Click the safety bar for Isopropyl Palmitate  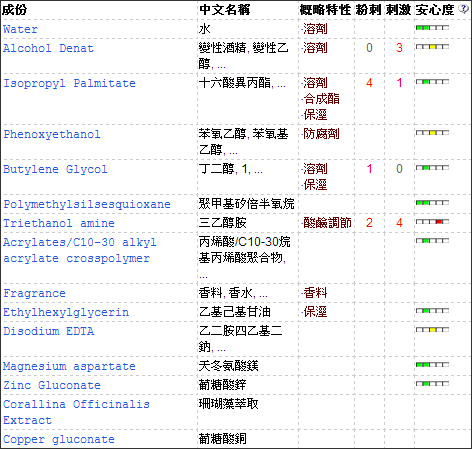432,82
